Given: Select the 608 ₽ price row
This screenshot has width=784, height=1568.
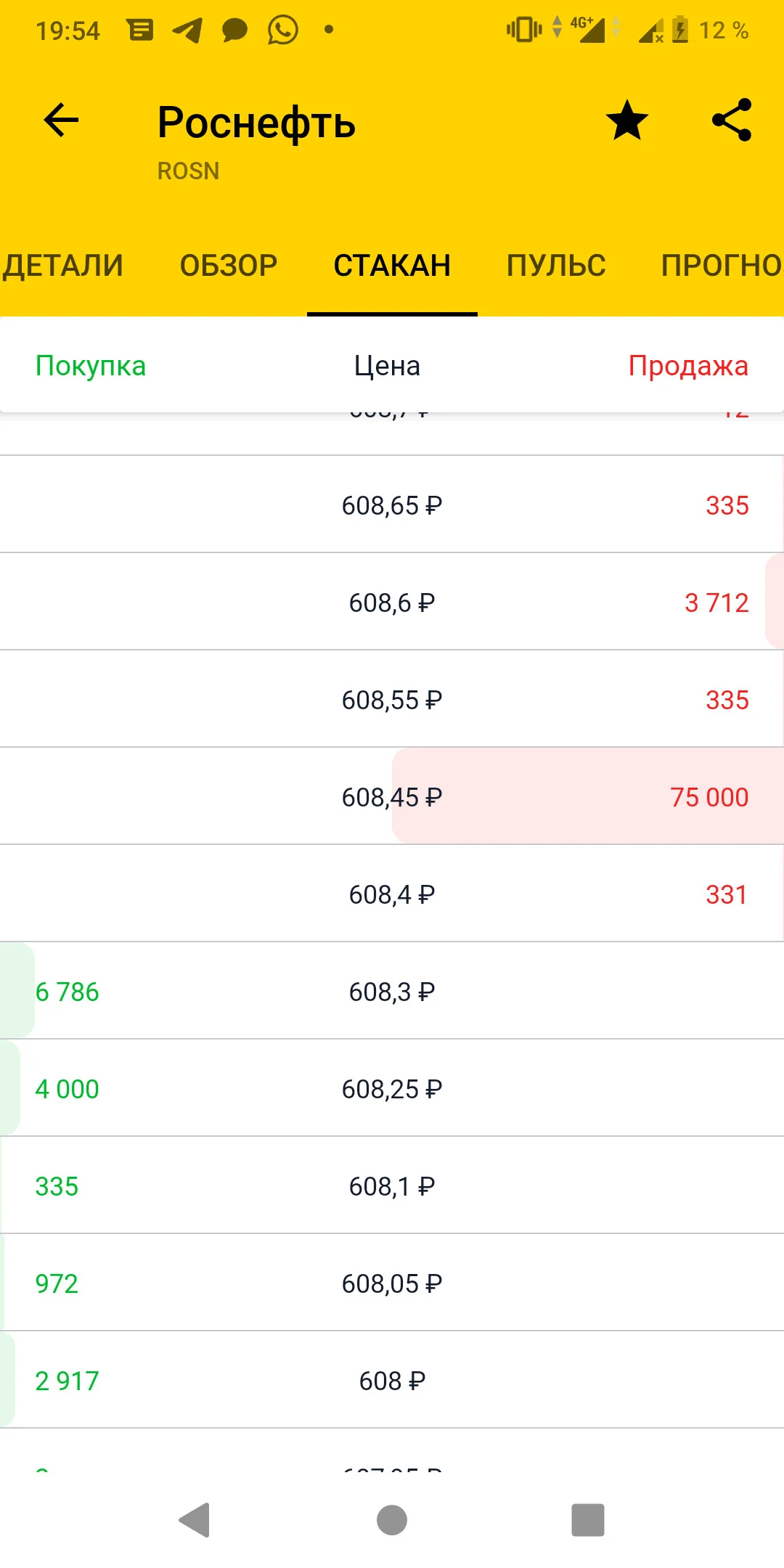Looking at the screenshot, I should (x=392, y=1380).
